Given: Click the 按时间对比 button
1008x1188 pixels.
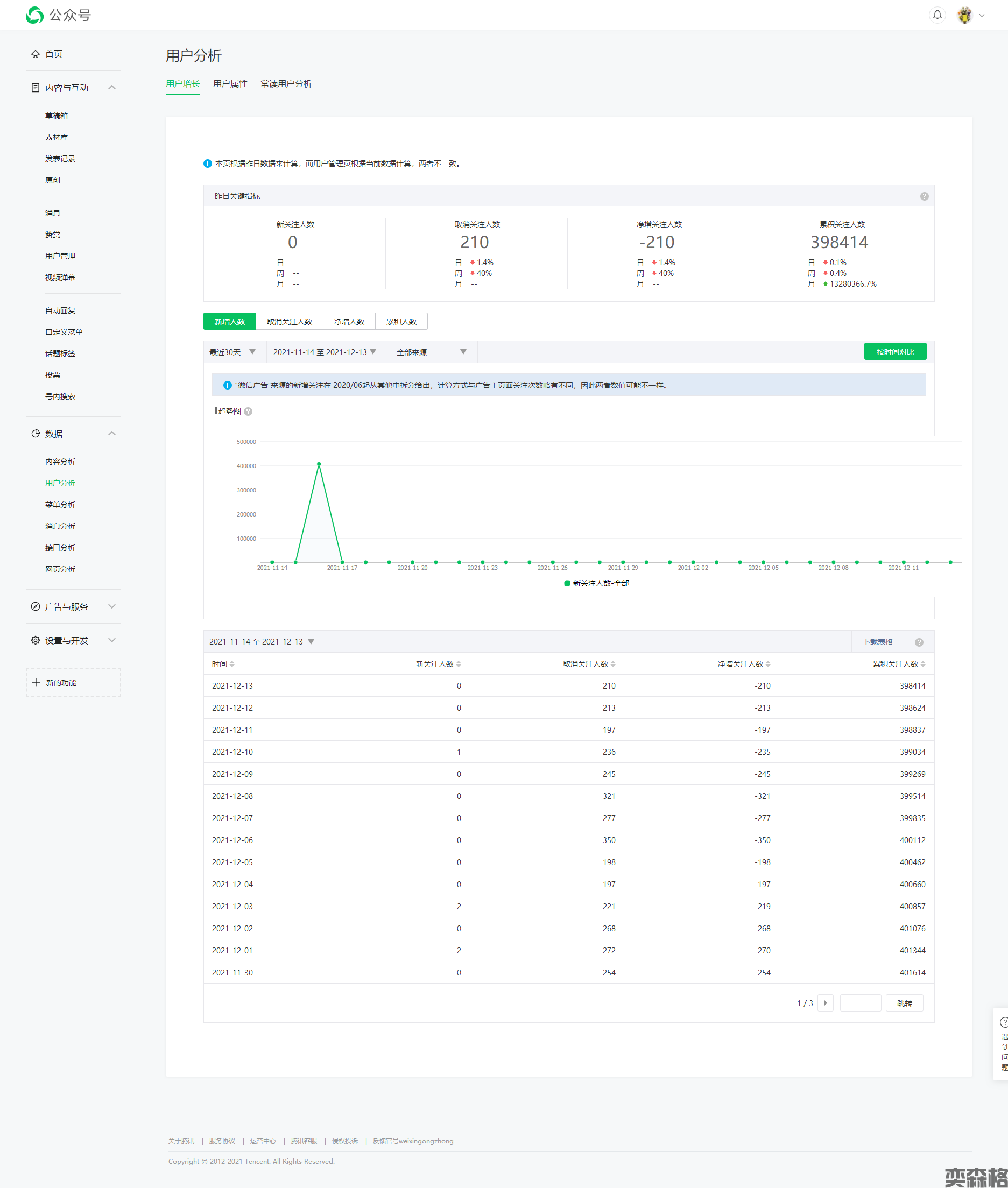Looking at the screenshot, I should 895,352.
